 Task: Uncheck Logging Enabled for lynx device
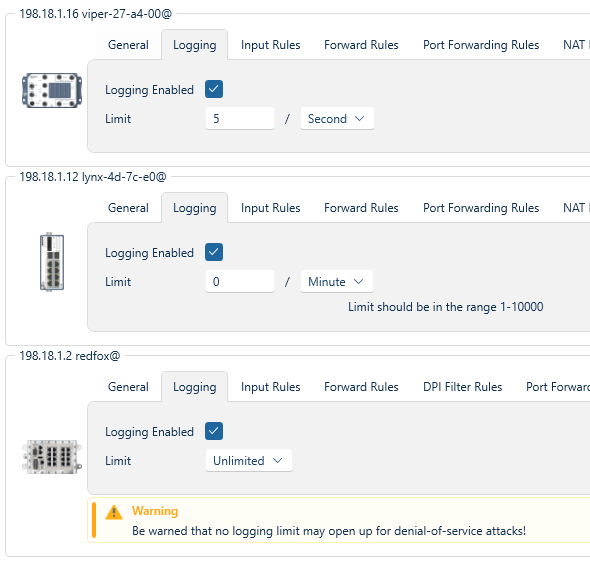coord(214,252)
